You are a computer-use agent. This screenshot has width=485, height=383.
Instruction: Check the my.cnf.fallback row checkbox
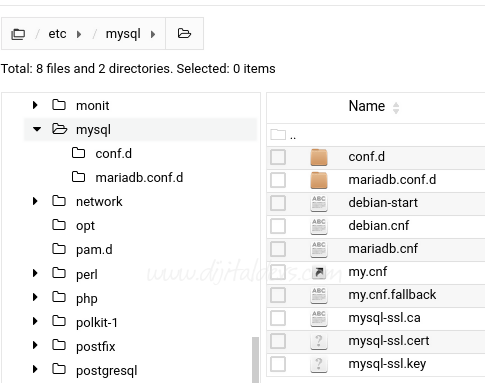point(278,295)
